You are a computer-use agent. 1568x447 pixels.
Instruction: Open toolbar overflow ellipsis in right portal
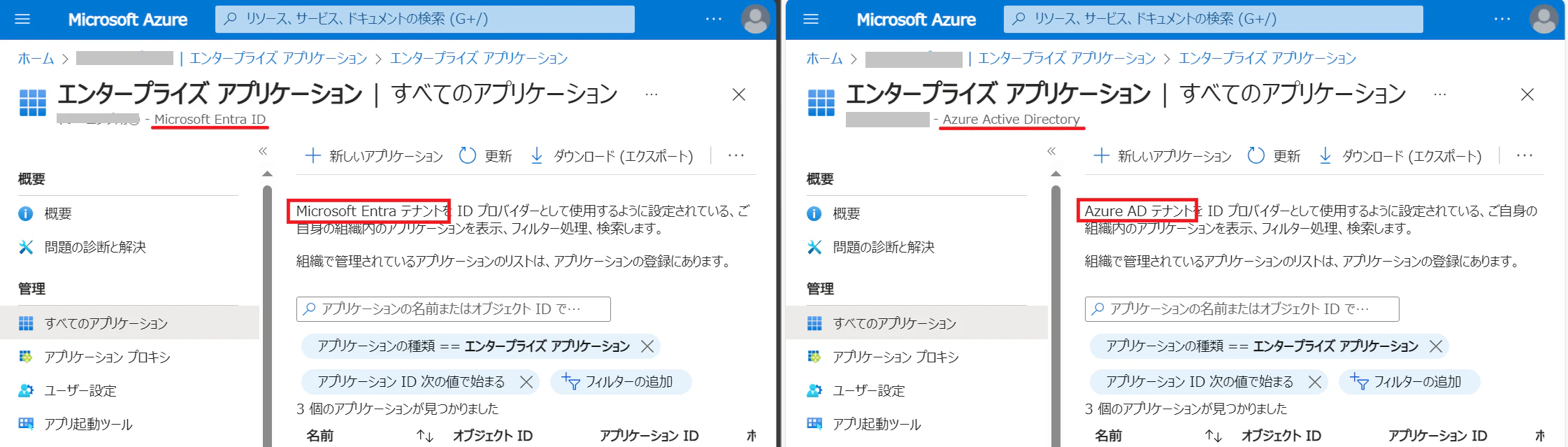click(x=1525, y=155)
